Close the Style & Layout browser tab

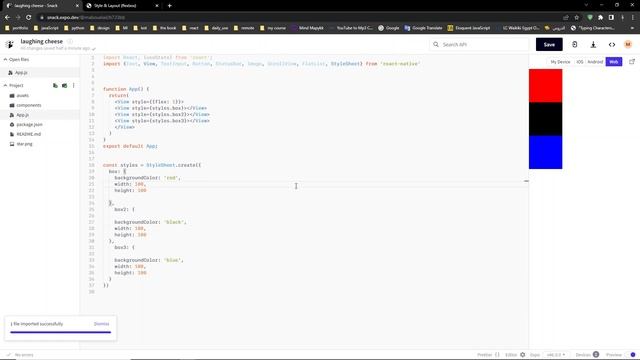pos(157,6)
